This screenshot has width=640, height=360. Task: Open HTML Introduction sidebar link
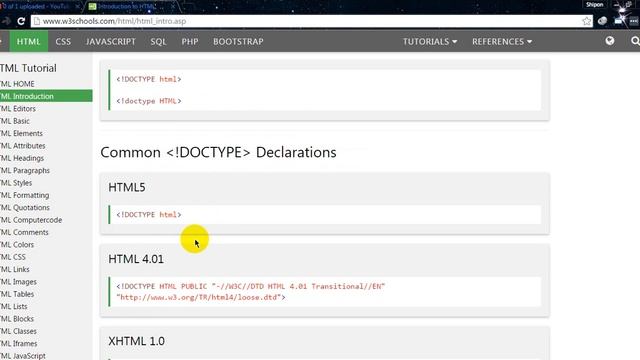45,96
